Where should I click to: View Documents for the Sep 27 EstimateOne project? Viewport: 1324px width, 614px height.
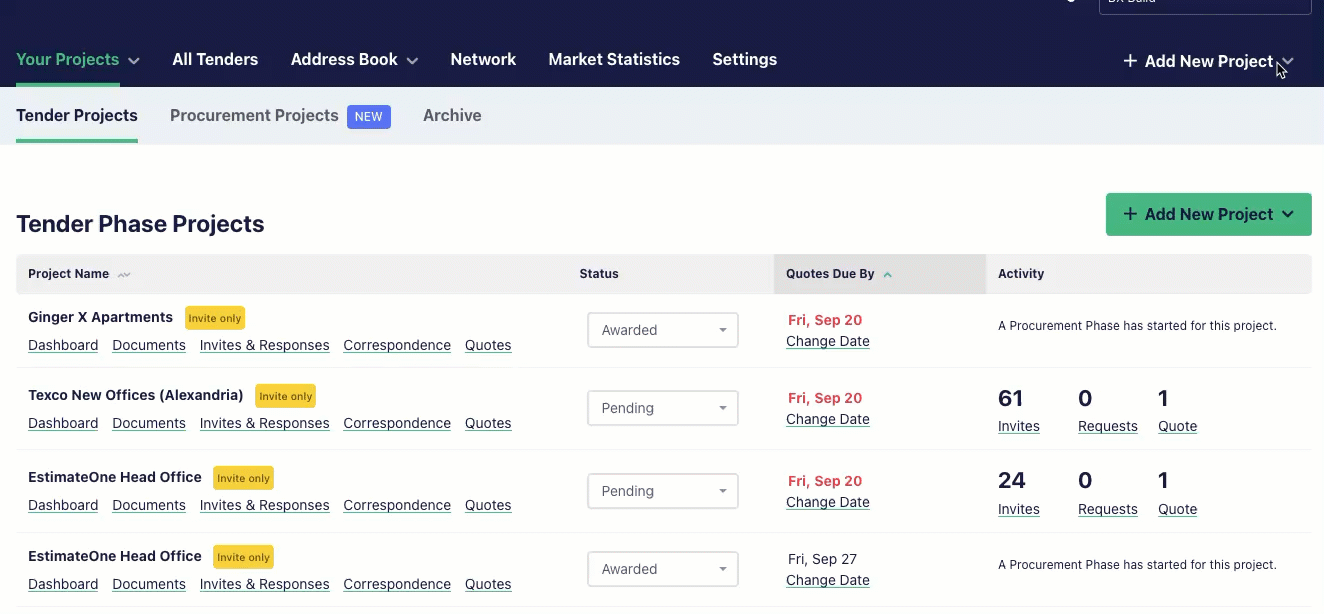coord(149,585)
